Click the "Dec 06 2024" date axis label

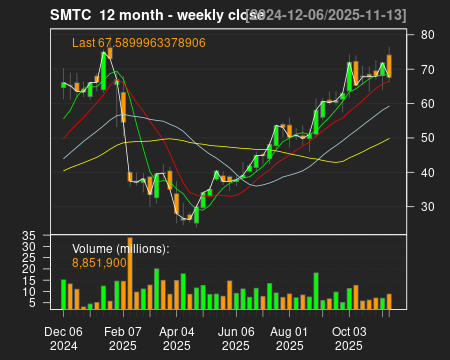63,339
